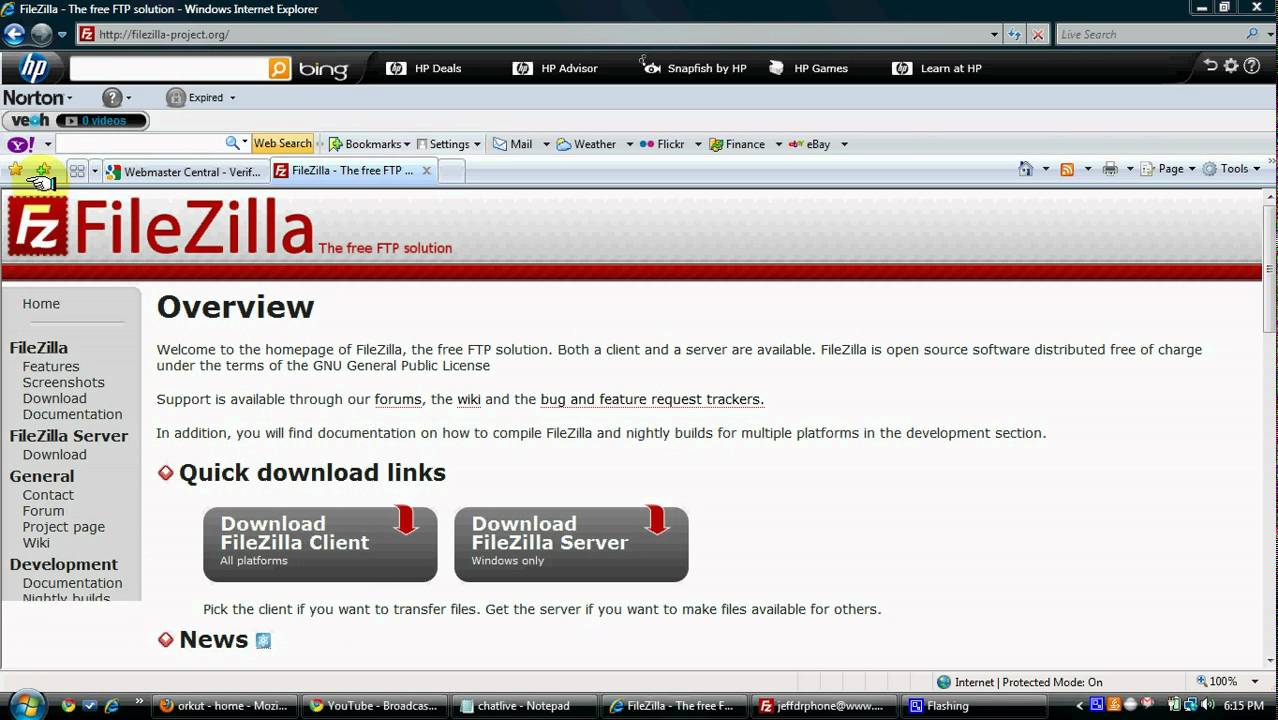Open a new blank tab

pyautogui.click(x=451, y=171)
